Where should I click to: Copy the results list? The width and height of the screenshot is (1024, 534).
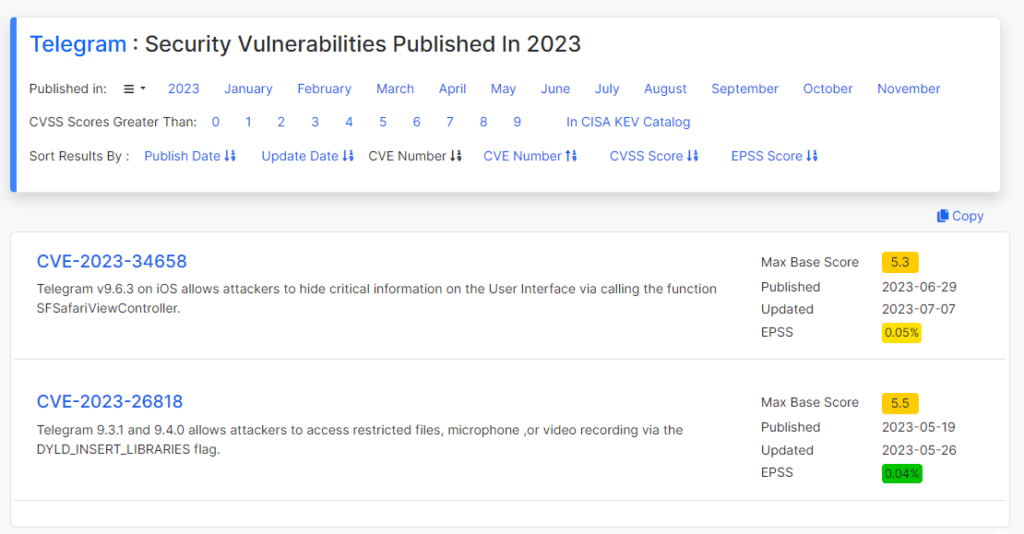960,216
